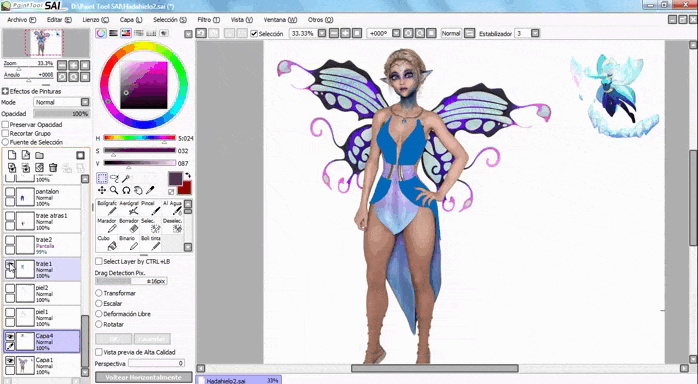Image resolution: width=698 pixels, height=384 pixels.
Task: Hide the Capa4 layer eye icon
Action: [10, 337]
